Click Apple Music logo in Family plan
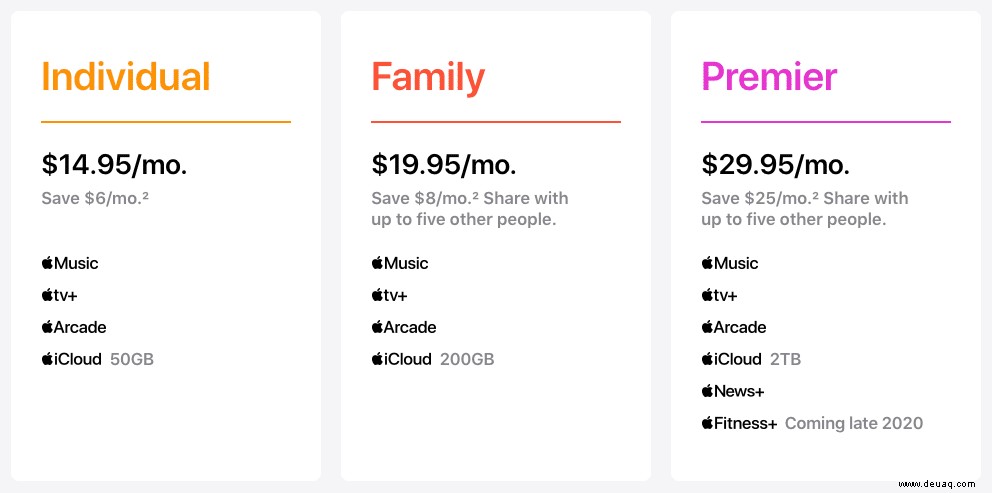 tap(400, 263)
